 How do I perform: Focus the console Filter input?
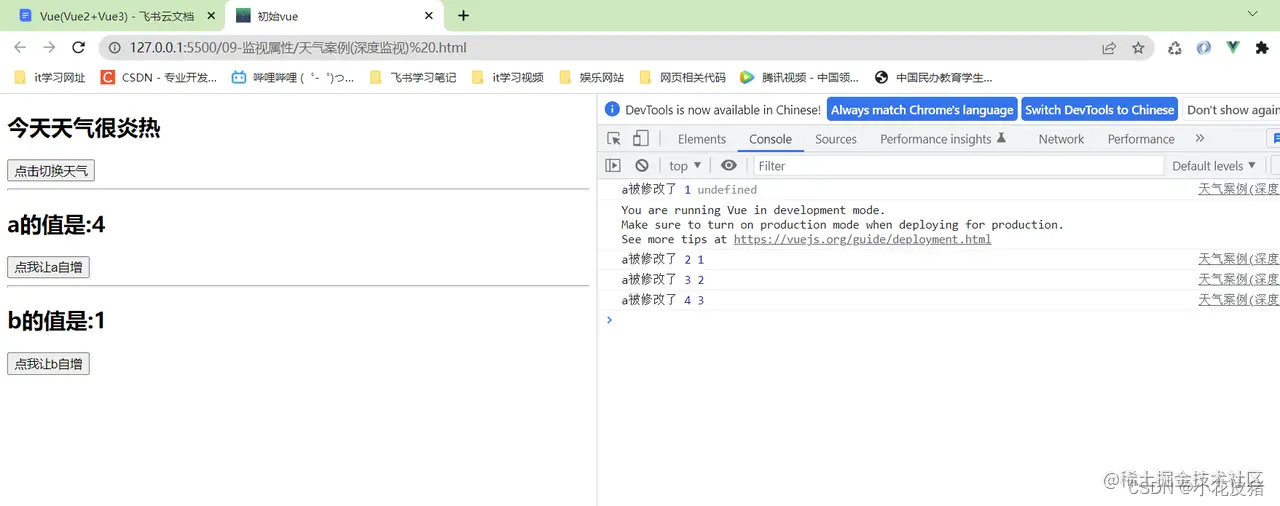pyautogui.click(x=958, y=166)
